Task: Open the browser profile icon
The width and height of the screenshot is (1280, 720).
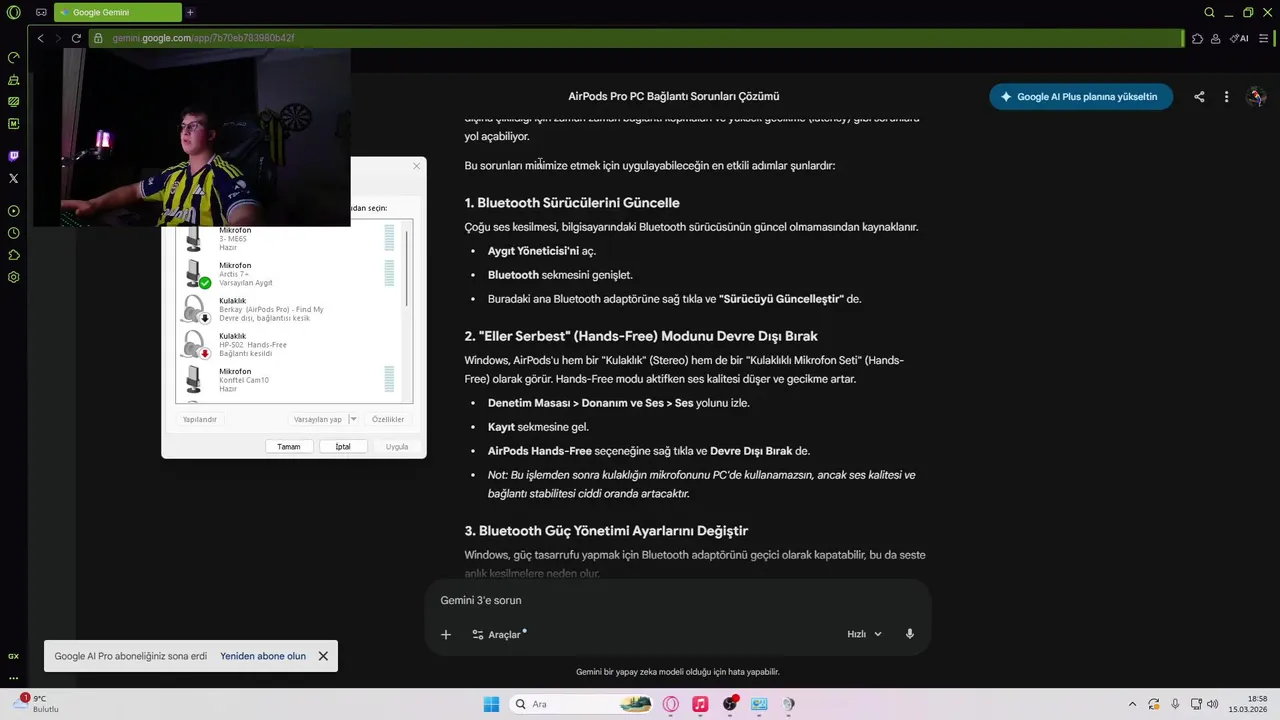Action: pos(1215,38)
